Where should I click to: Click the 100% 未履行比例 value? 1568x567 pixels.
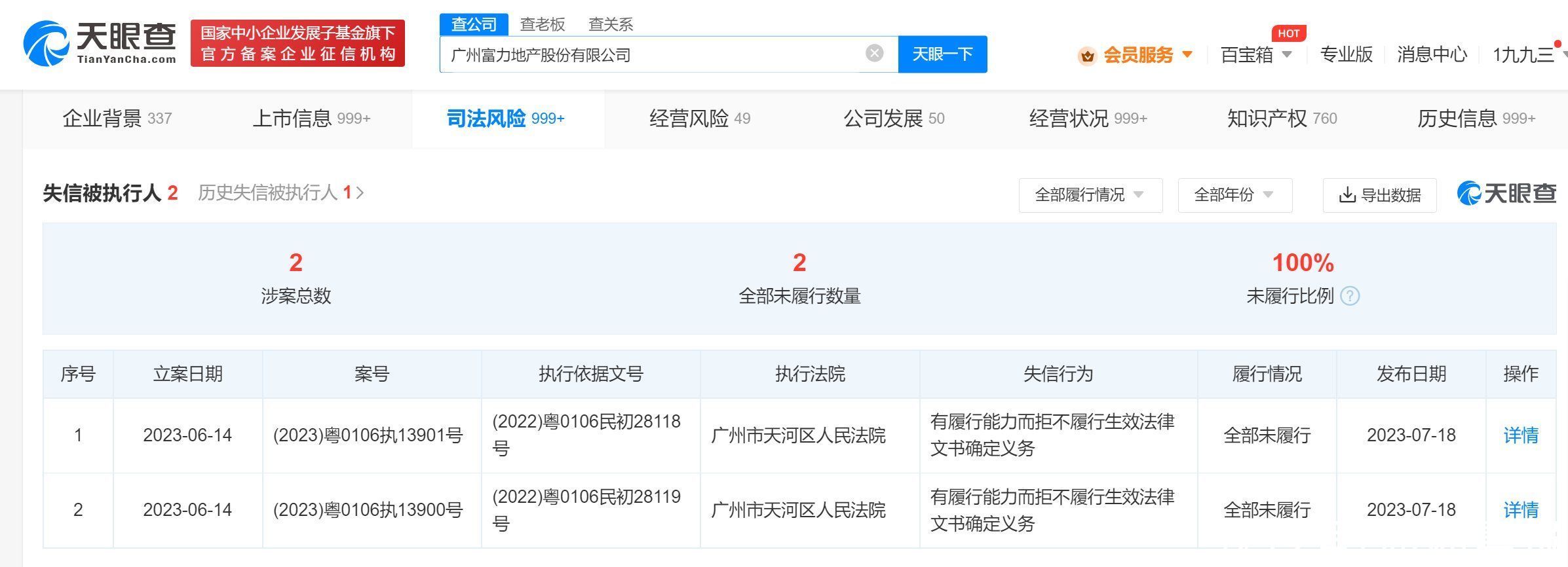coord(1303,263)
